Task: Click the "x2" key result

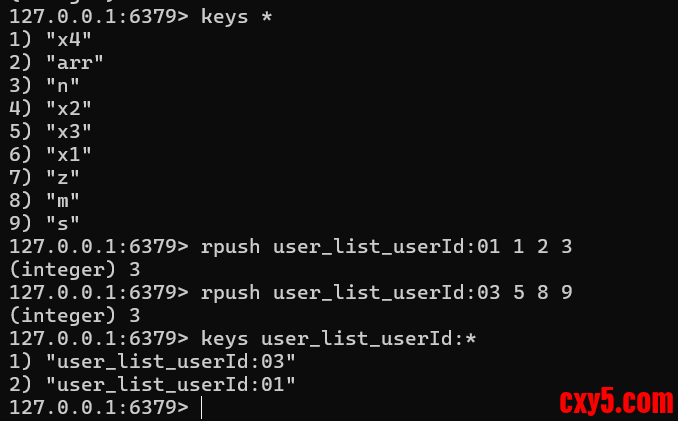Action: click(x=67, y=109)
